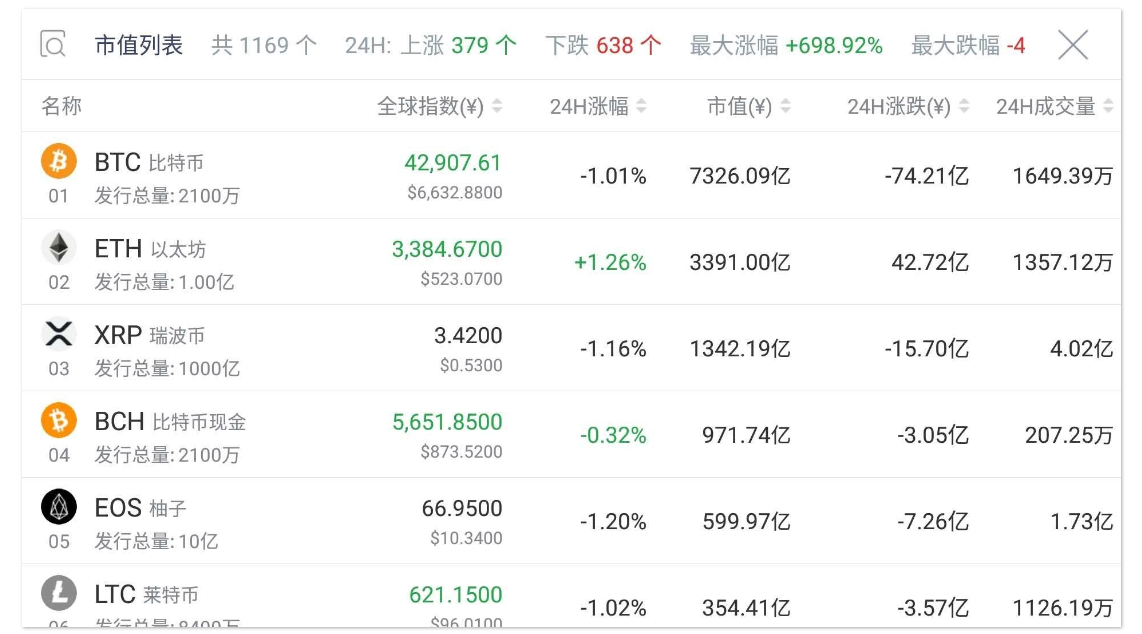Click XRP 24H change -1.16%
The image size is (1142, 634).
(613, 349)
